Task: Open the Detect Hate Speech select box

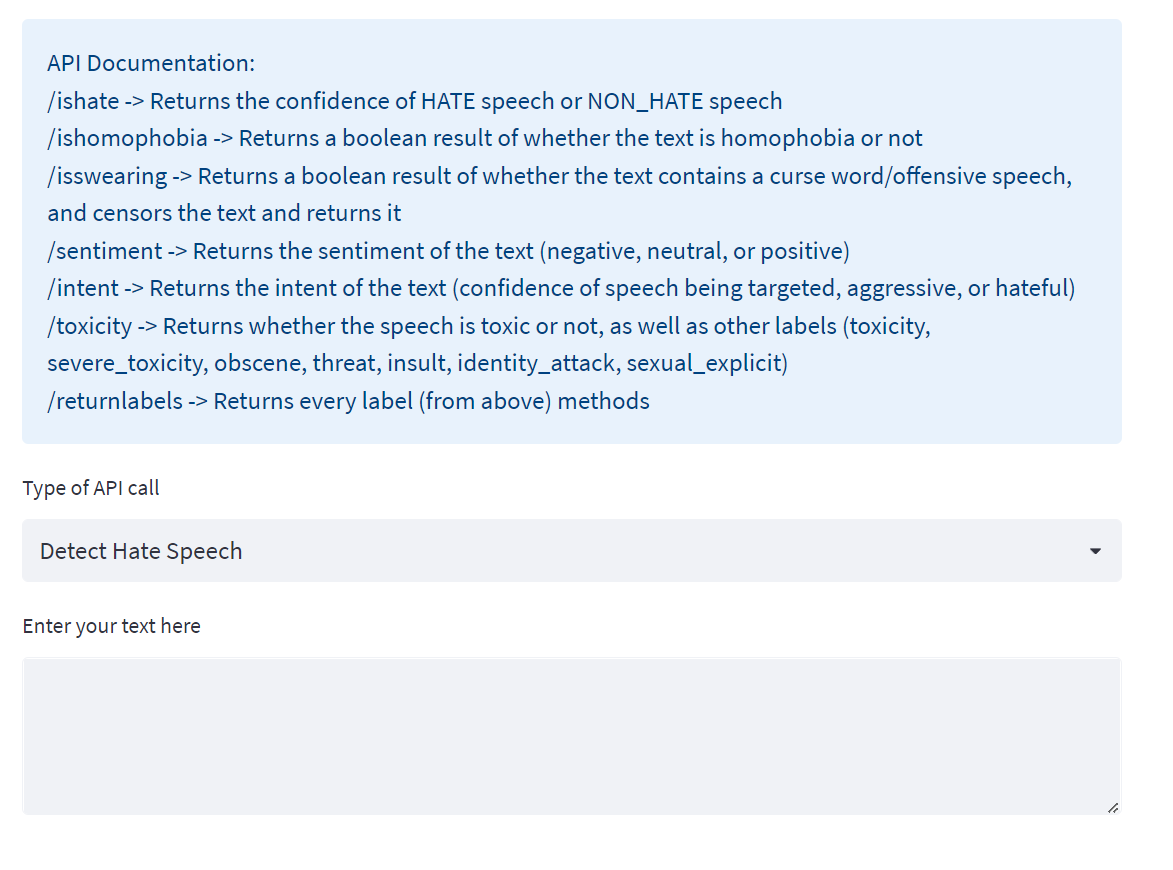Action: (572, 551)
